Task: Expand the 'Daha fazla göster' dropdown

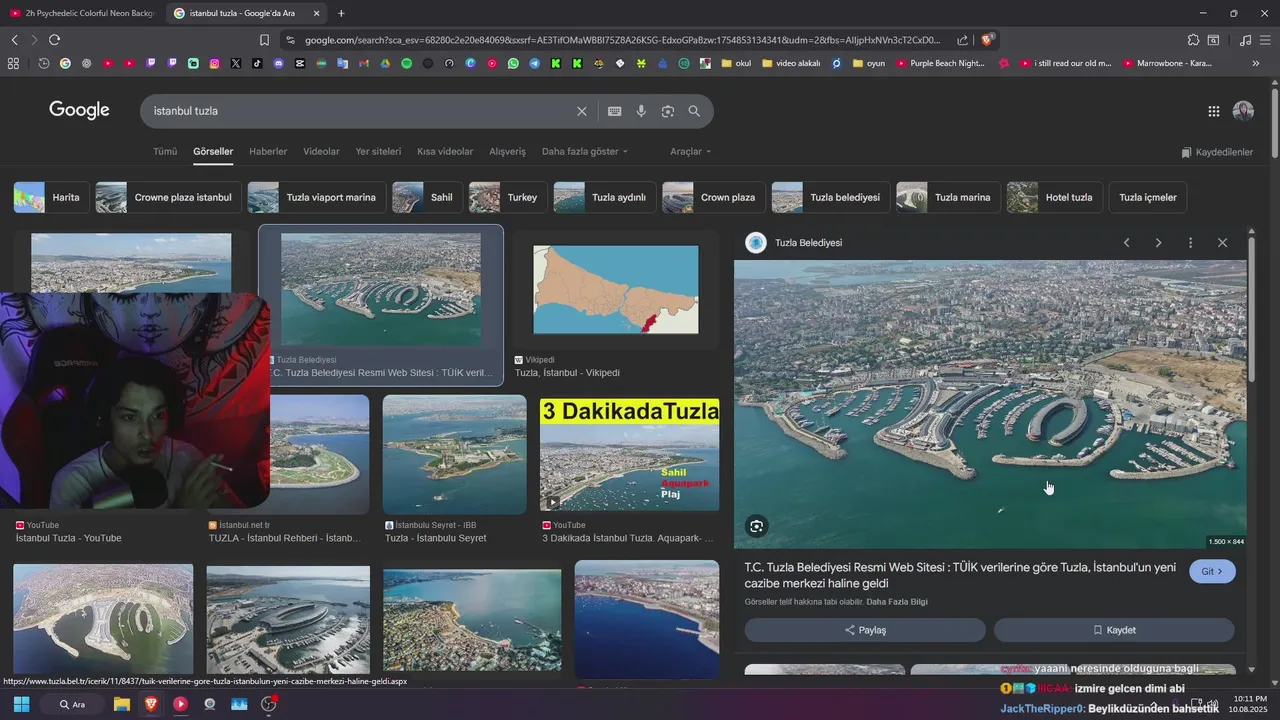Action: (x=585, y=152)
